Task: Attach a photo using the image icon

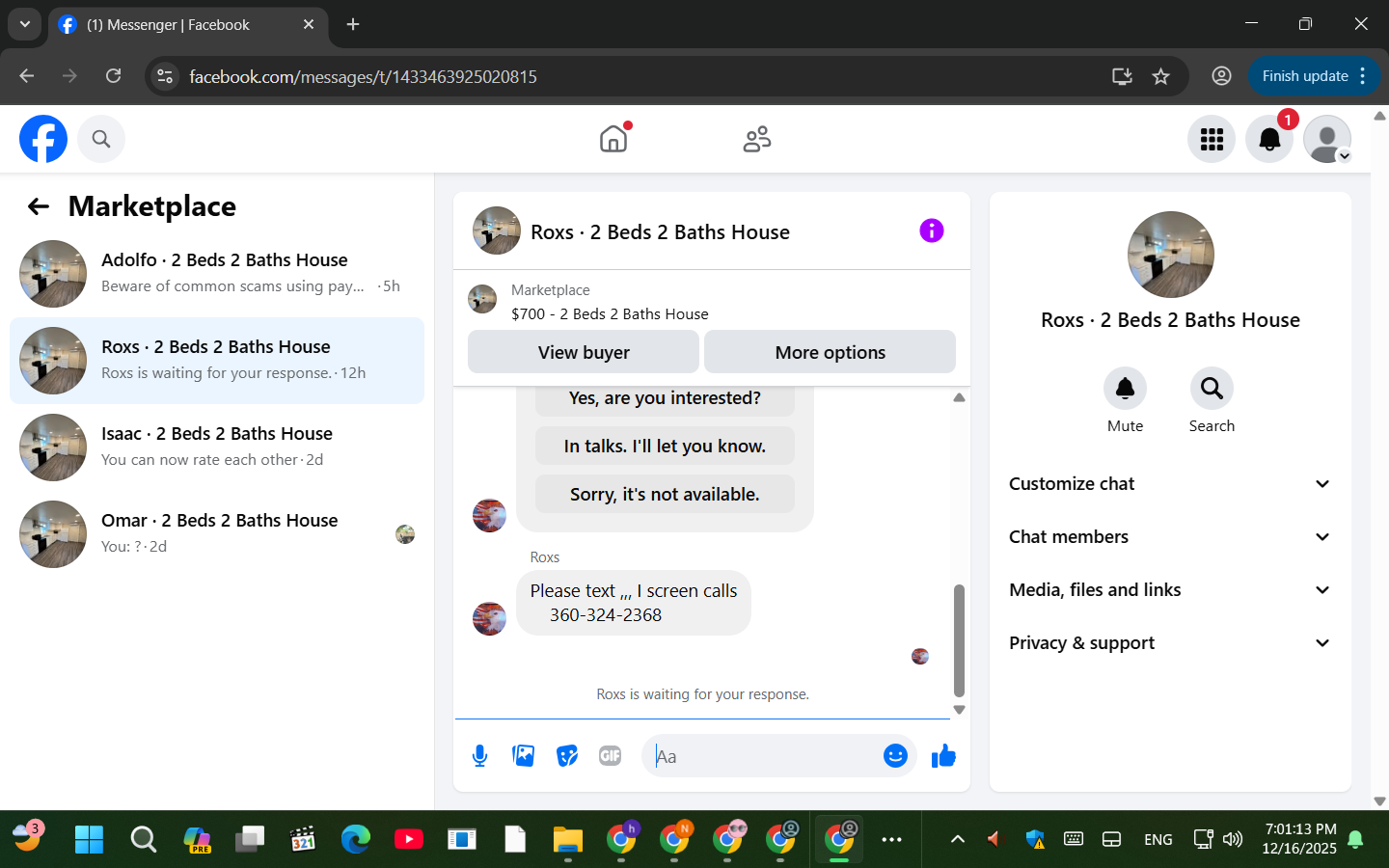Action: pyautogui.click(x=524, y=756)
